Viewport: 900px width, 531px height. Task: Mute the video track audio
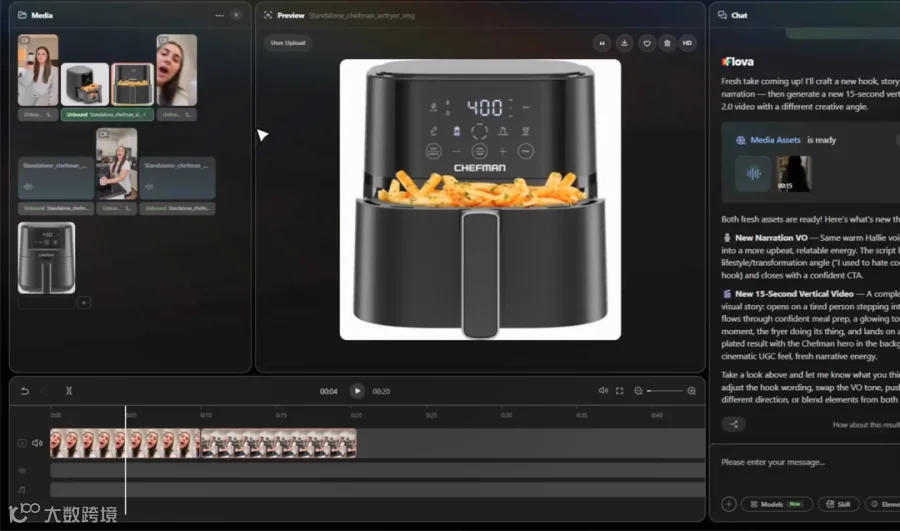[x=37, y=443]
